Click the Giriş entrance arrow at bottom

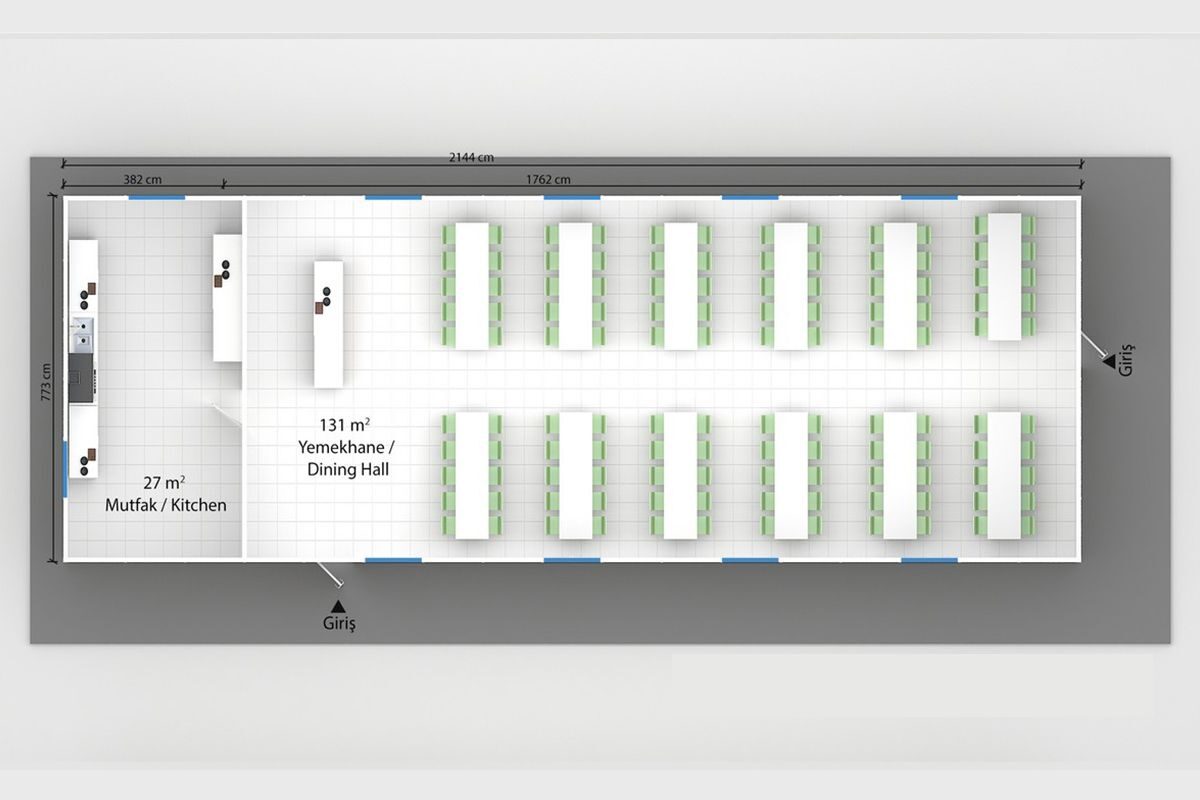(339, 606)
